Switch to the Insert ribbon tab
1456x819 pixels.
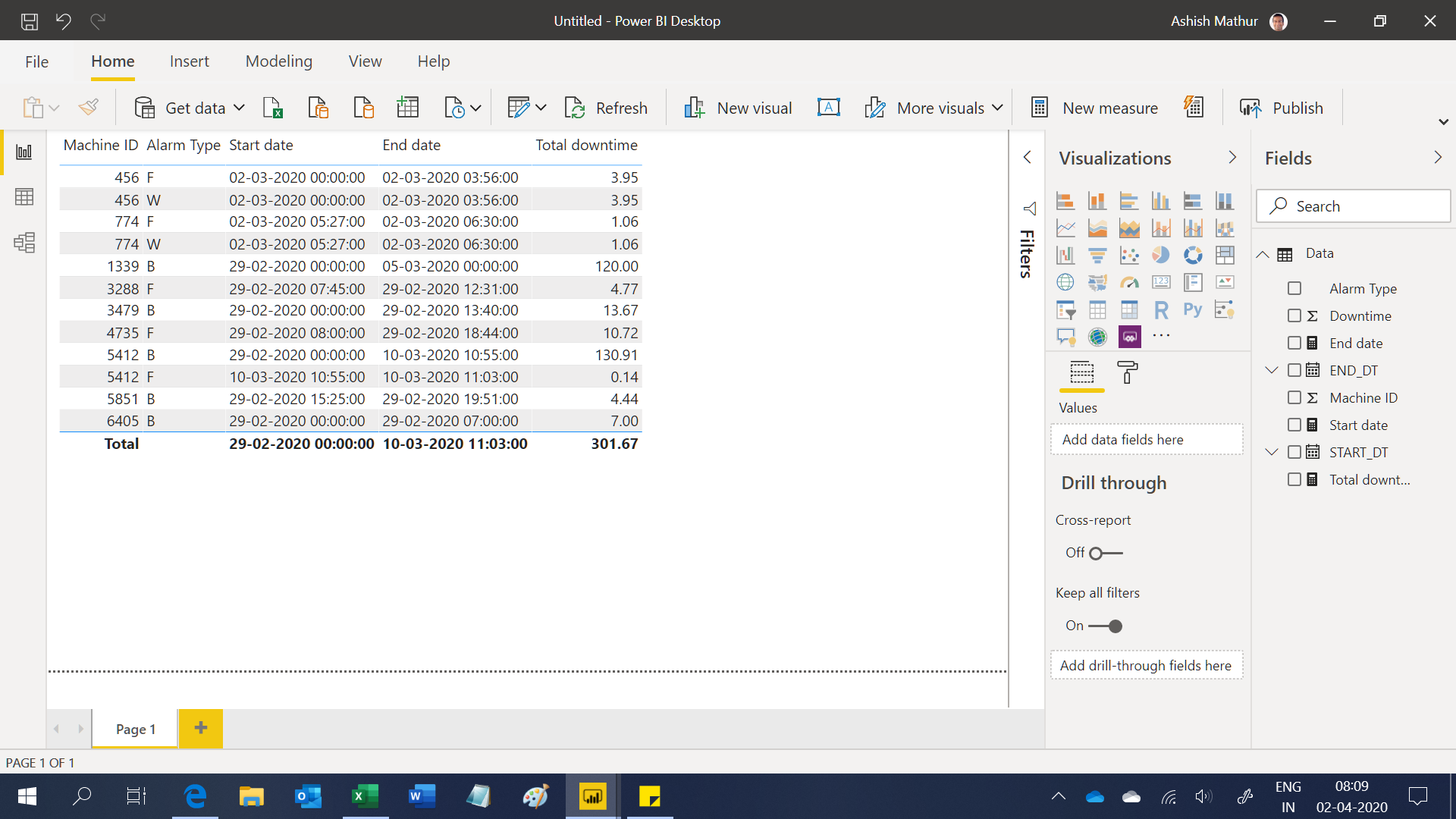click(x=190, y=61)
